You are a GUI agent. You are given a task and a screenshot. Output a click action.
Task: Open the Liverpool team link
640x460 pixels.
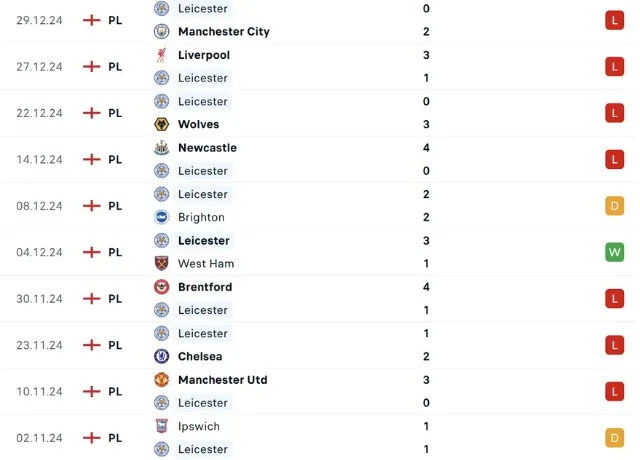pos(204,55)
